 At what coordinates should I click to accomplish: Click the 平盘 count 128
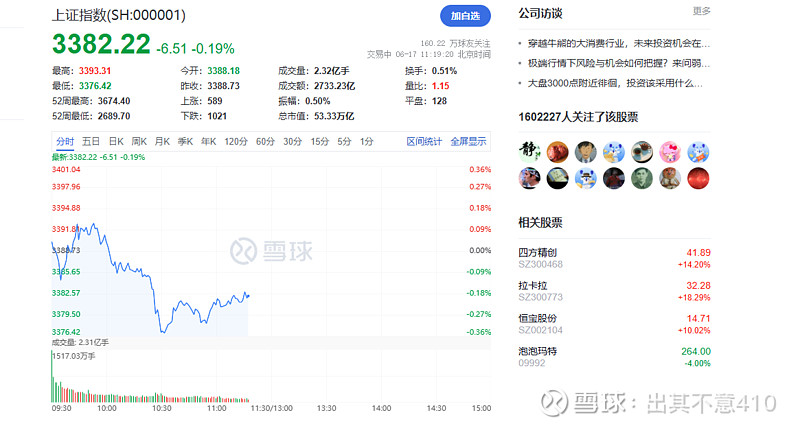pos(439,101)
